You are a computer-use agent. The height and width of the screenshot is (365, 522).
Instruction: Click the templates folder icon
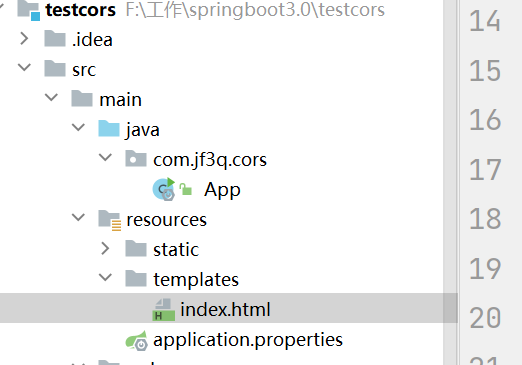tap(136, 279)
